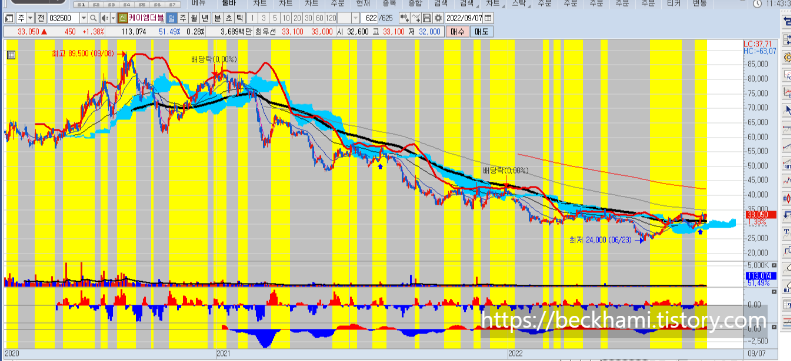Select 년 yearly period button
Image resolution: width=791 pixels, height=361 pixels.
tap(205, 18)
